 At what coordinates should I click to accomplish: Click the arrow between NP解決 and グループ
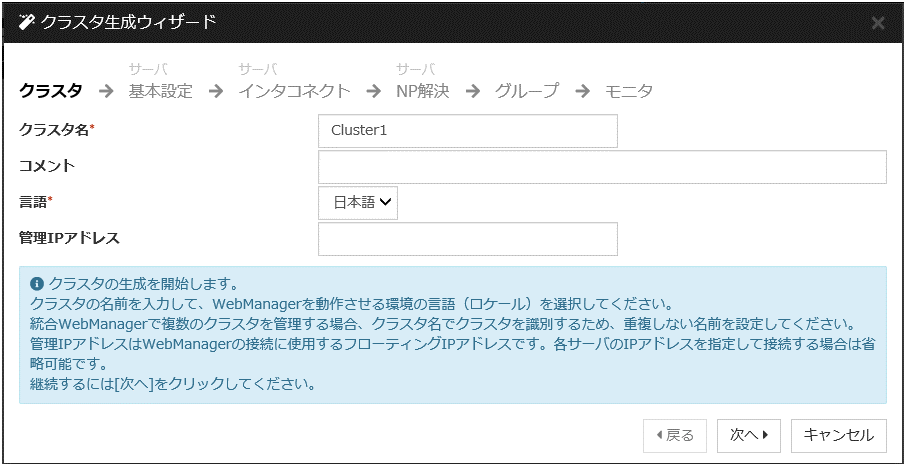click(472, 91)
